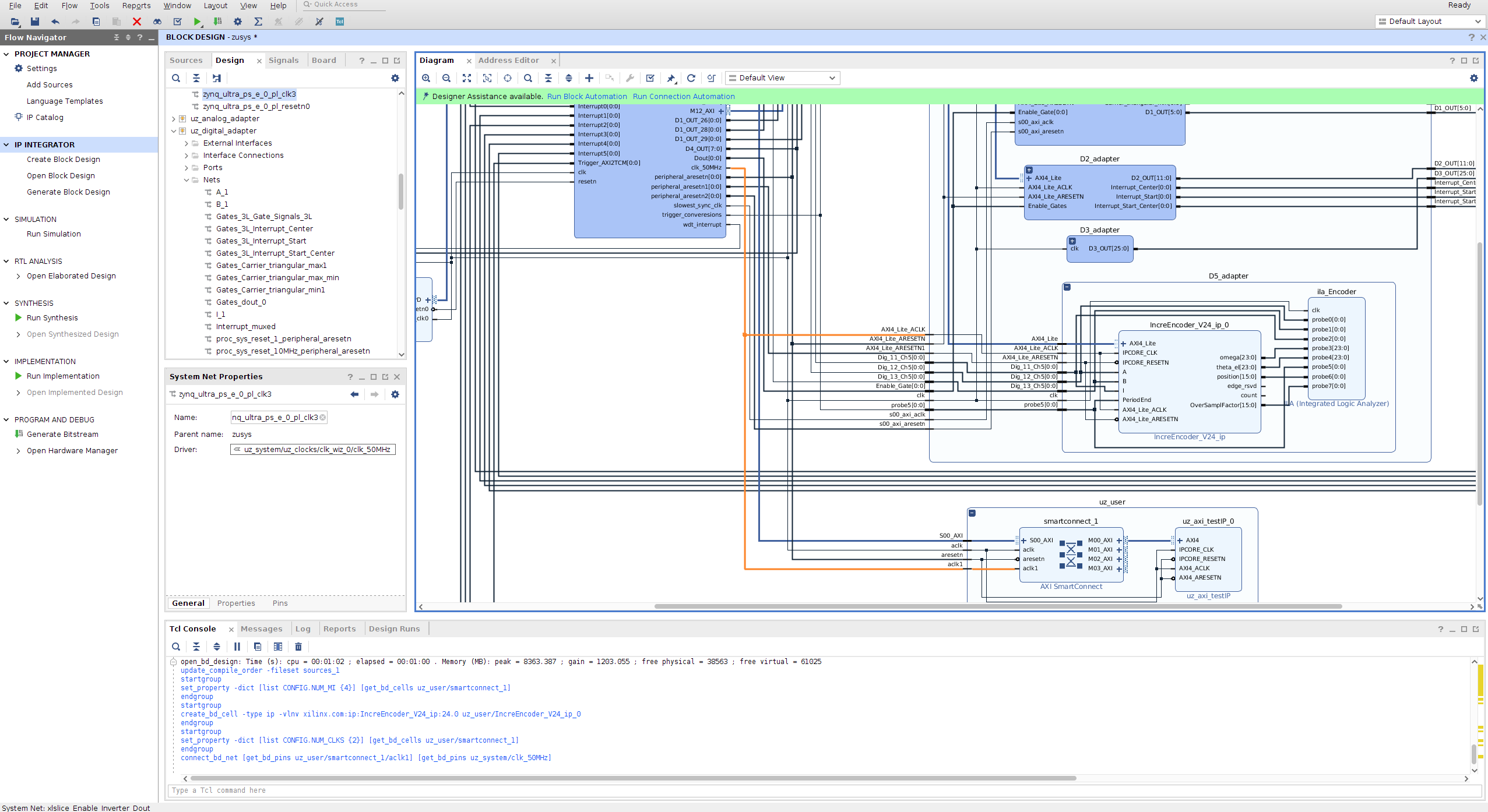Expand the uz_analog_adapter tree node
The width and height of the screenshot is (1488, 812).
pyautogui.click(x=174, y=119)
